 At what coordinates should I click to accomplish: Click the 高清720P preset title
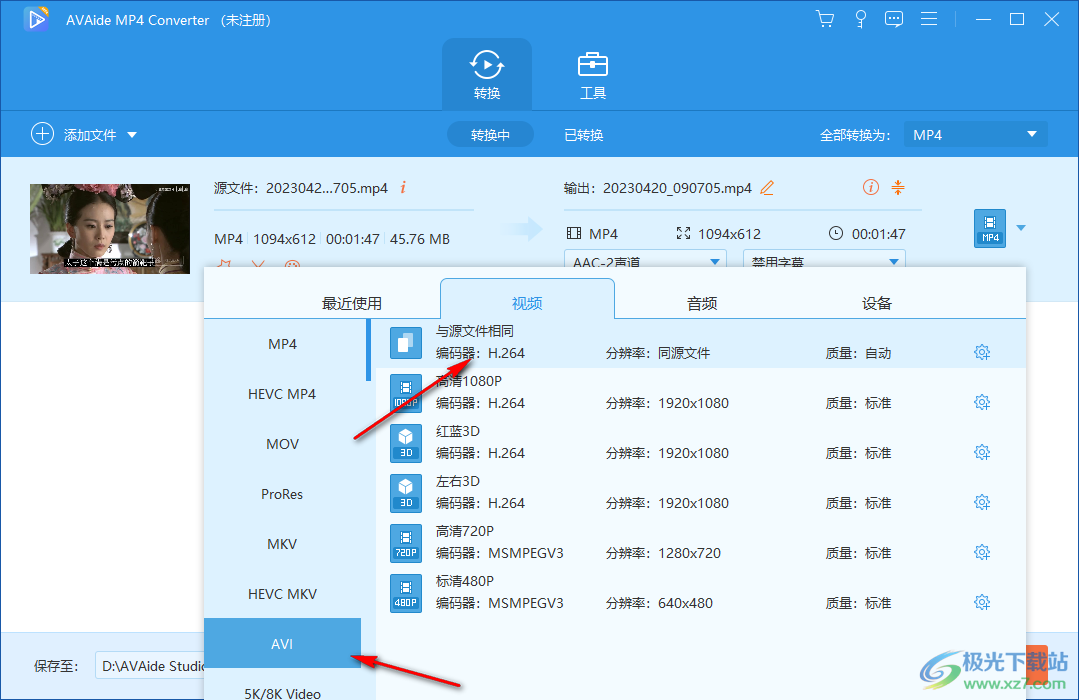click(x=464, y=531)
